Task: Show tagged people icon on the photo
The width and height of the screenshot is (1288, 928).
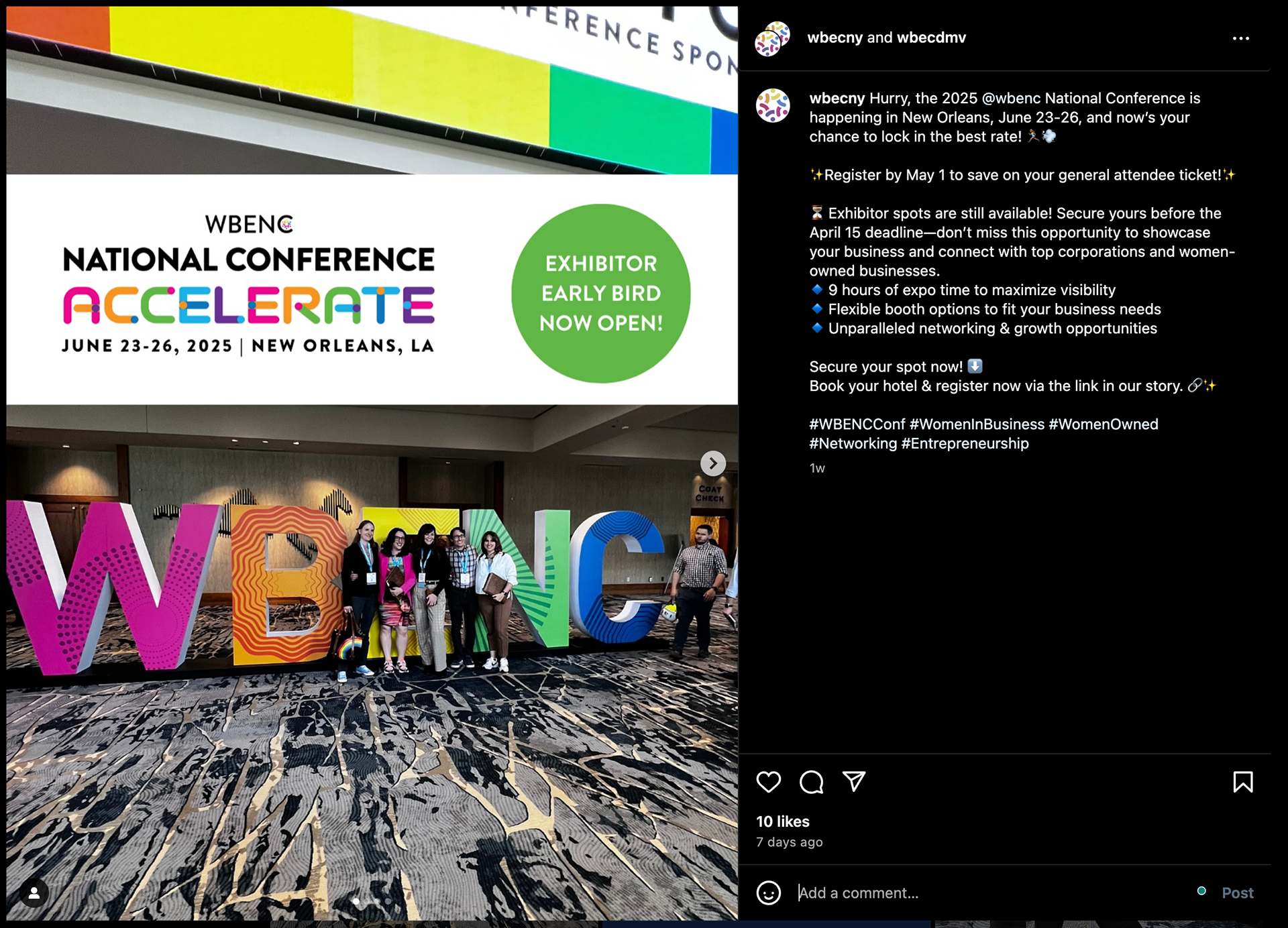Action: [x=34, y=893]
